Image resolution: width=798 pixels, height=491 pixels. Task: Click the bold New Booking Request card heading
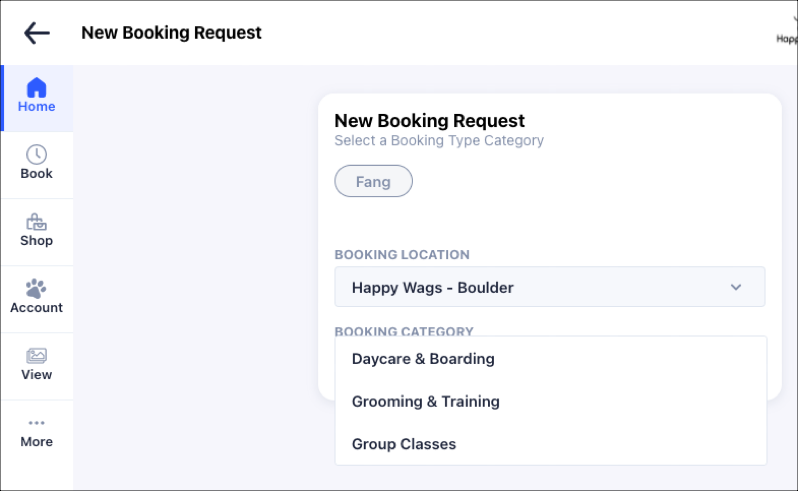(429, 121)
